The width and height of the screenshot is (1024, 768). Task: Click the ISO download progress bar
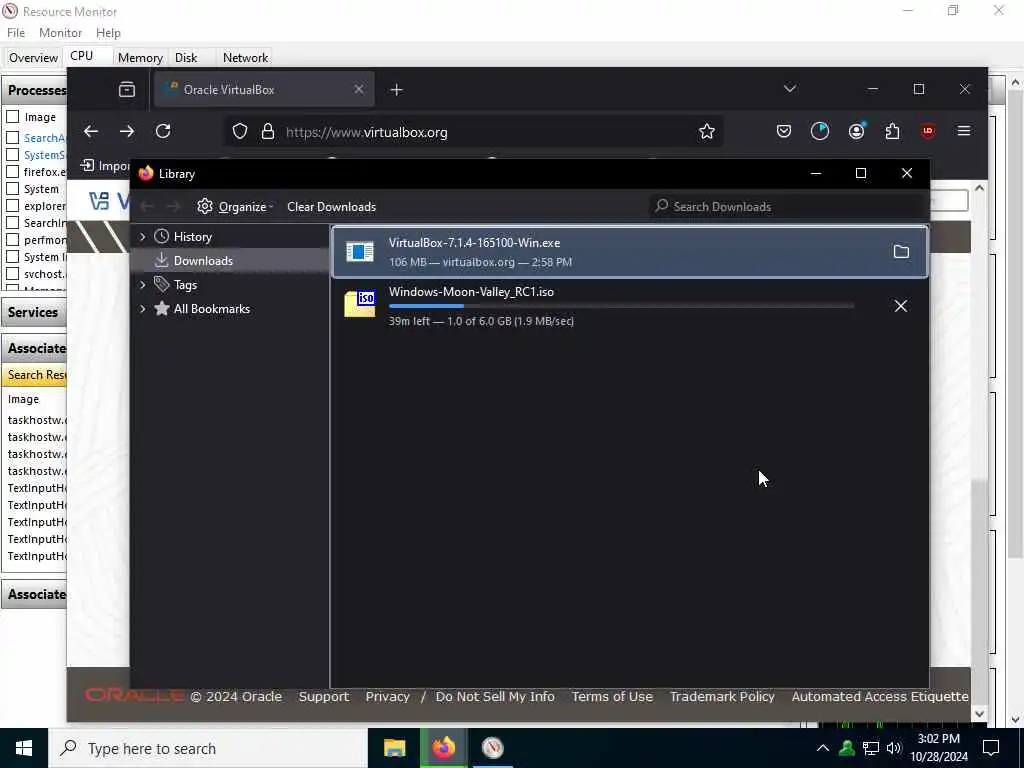pyautogui.click(x=621, y=306)
